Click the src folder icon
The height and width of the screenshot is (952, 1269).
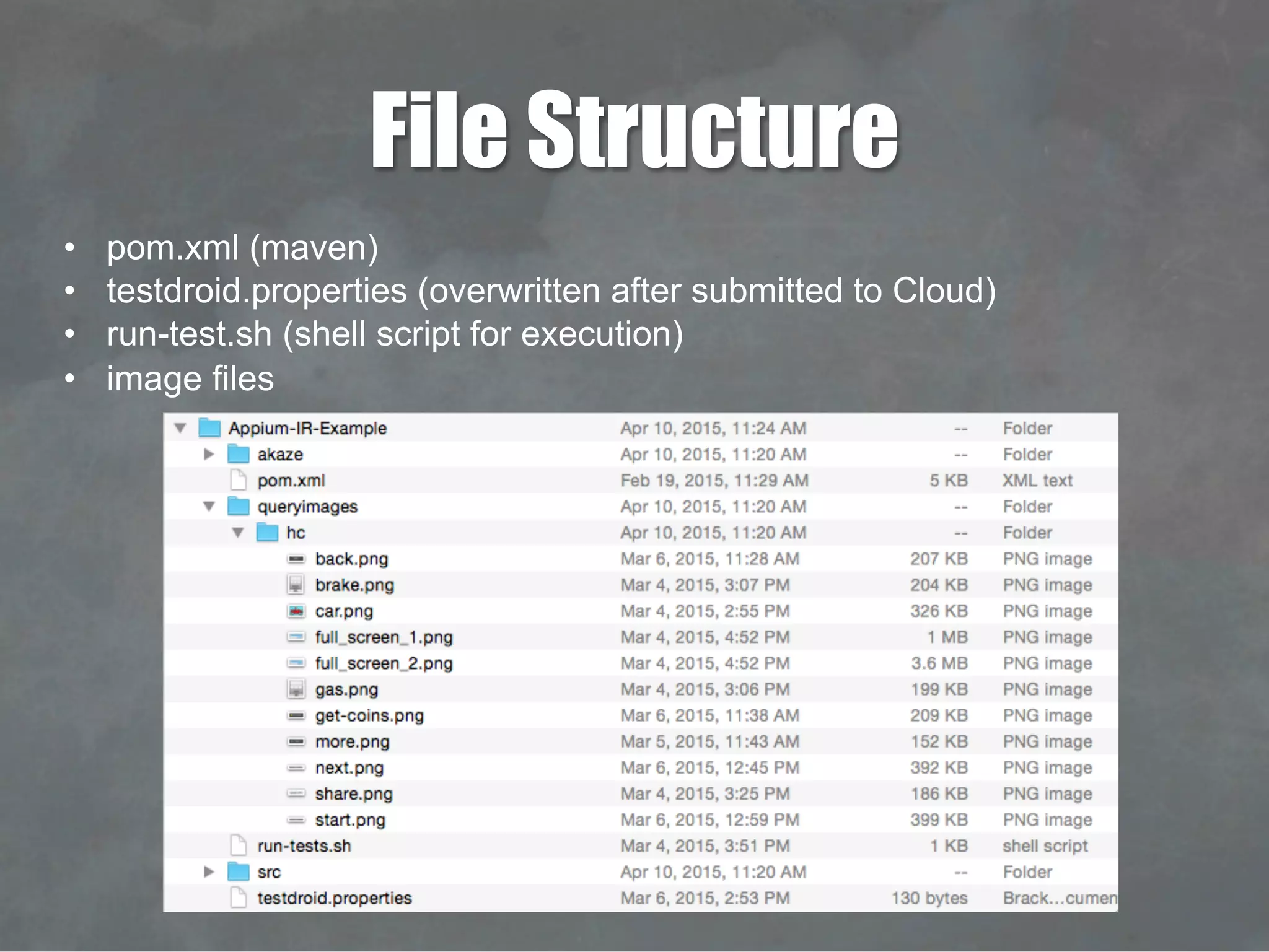click(239, 871)
